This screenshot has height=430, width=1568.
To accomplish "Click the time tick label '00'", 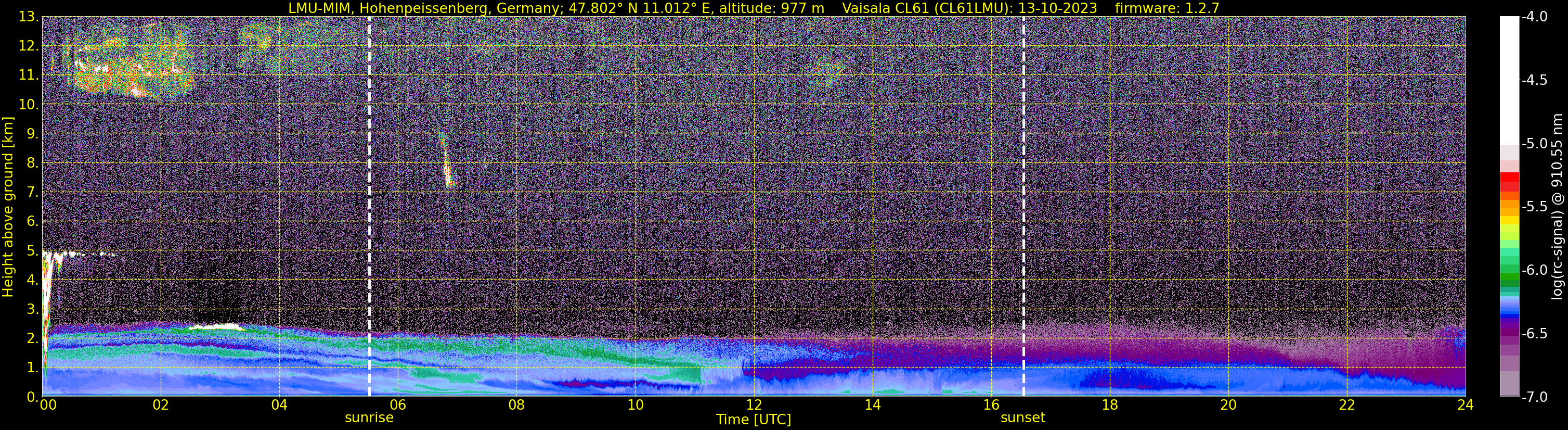I will 48,405.
